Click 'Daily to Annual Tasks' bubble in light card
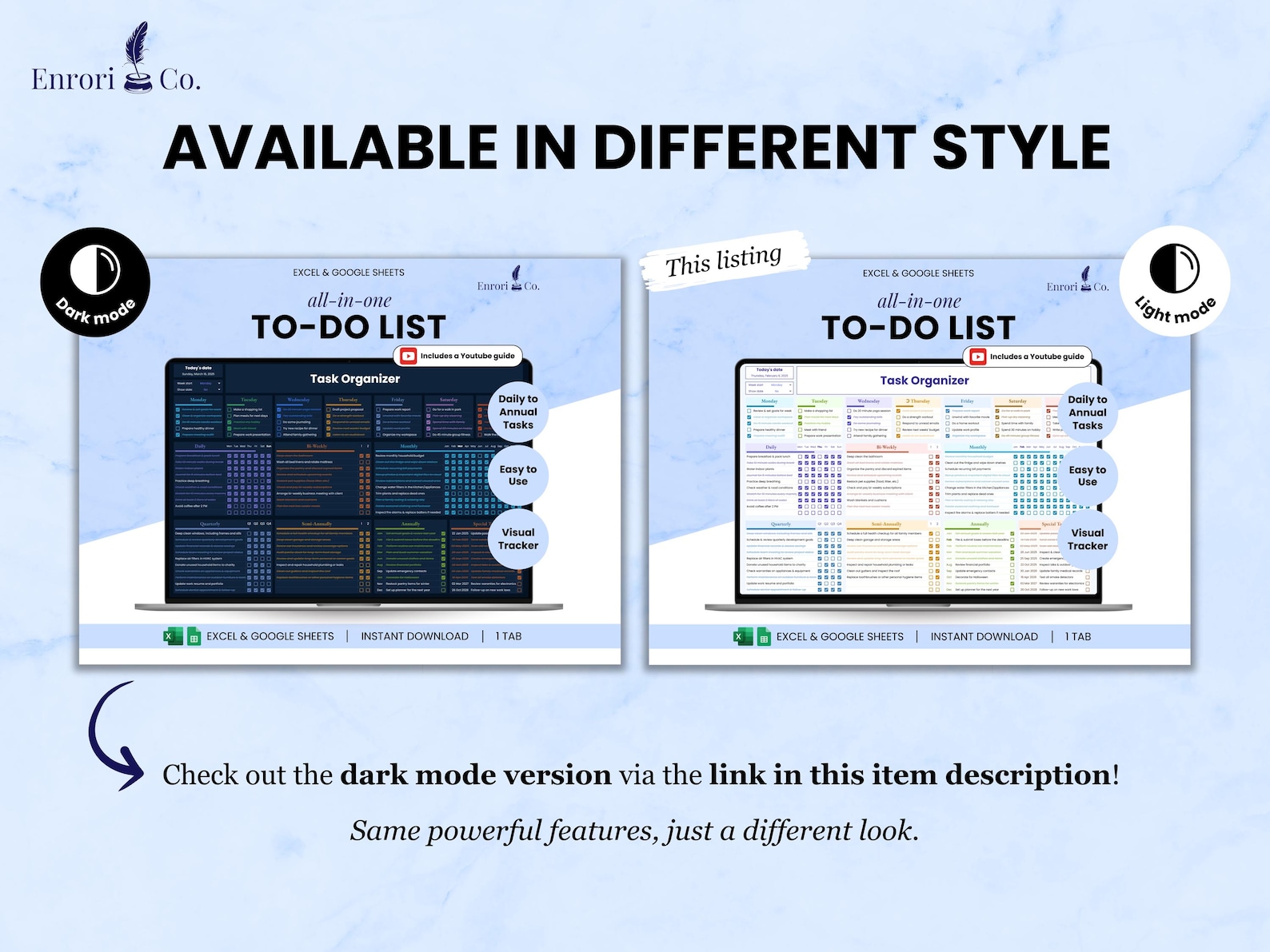This screenshot has width=1270, height=952. click(x=1088, y=412)
